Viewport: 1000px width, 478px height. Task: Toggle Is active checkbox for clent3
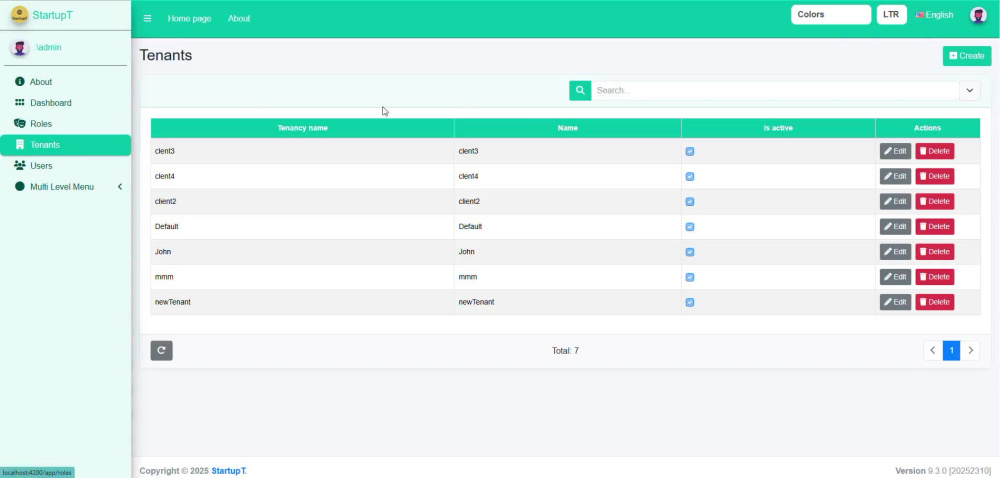point(689,152)
